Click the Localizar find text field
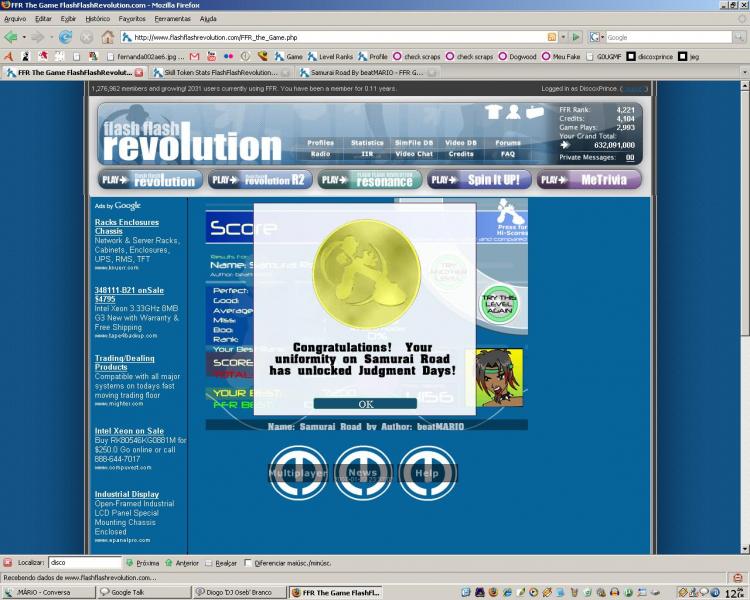Viewport: 750px width, 600px height. pyautogui.click(x=85, y=563)
